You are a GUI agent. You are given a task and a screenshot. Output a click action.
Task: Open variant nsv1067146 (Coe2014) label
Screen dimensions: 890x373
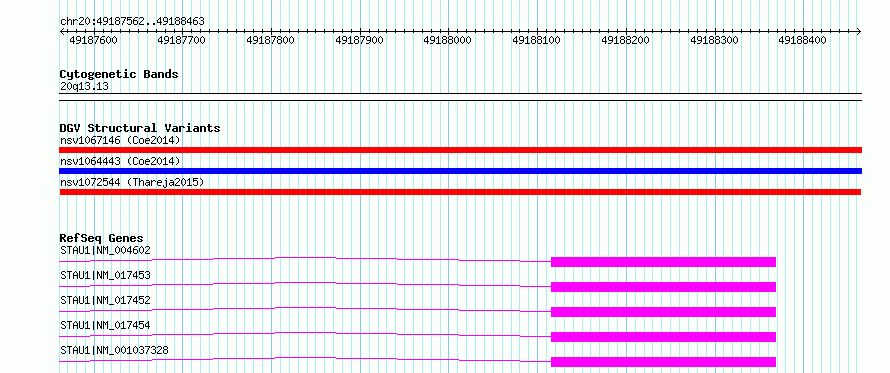click(x=120, y=140)
